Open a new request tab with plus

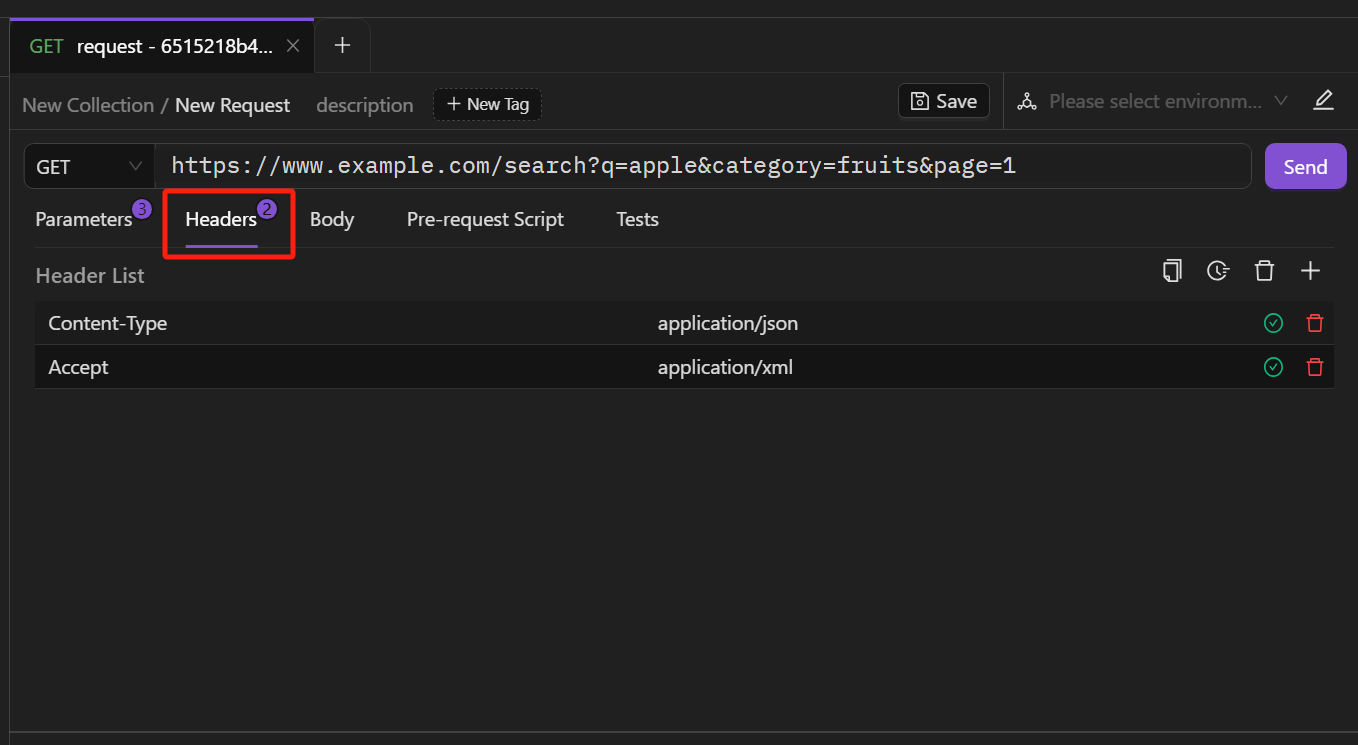click(342, 45)
